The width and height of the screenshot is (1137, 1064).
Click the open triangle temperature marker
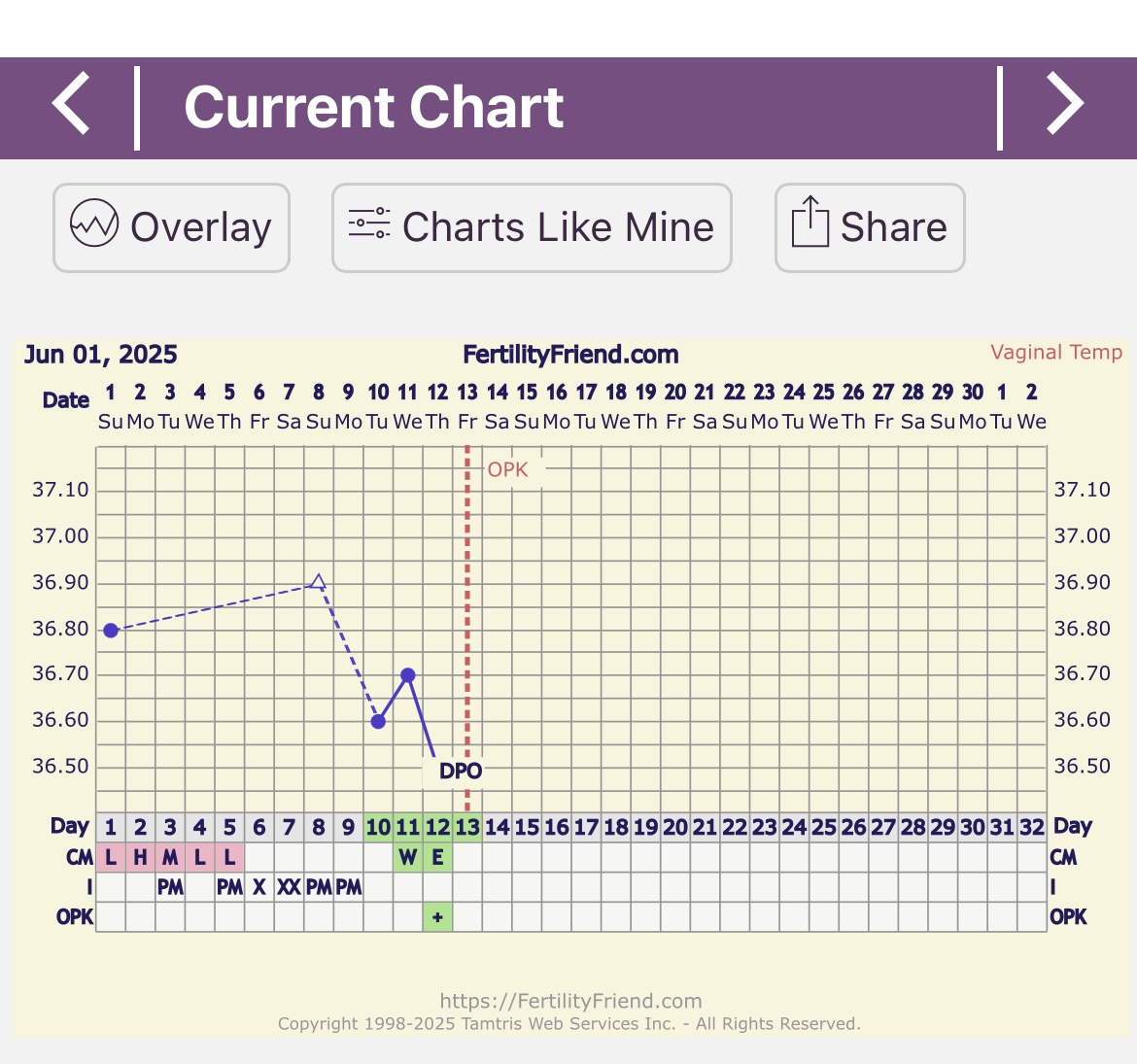click(x=318, y=582)
